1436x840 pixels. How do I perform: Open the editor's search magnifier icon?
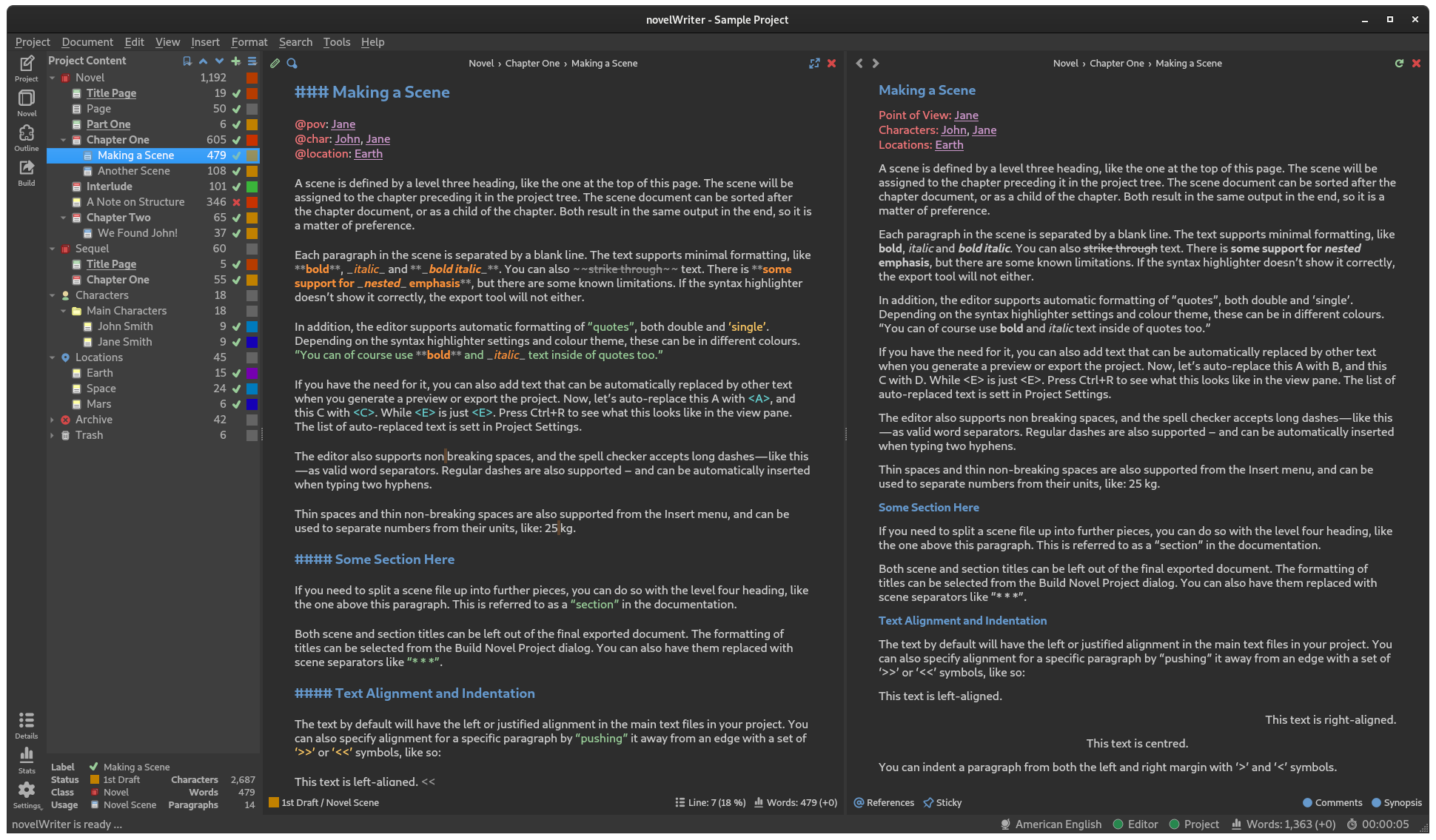point(292,64)
